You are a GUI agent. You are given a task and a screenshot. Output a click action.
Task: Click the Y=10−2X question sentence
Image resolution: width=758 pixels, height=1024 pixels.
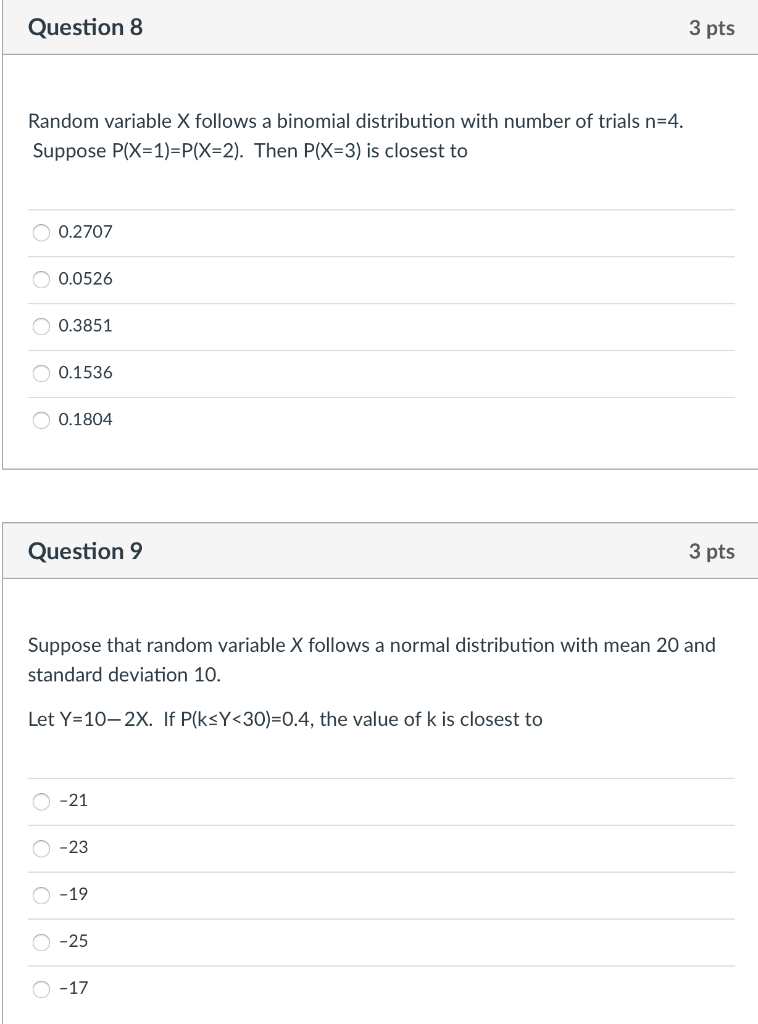[x=285, y=720]
